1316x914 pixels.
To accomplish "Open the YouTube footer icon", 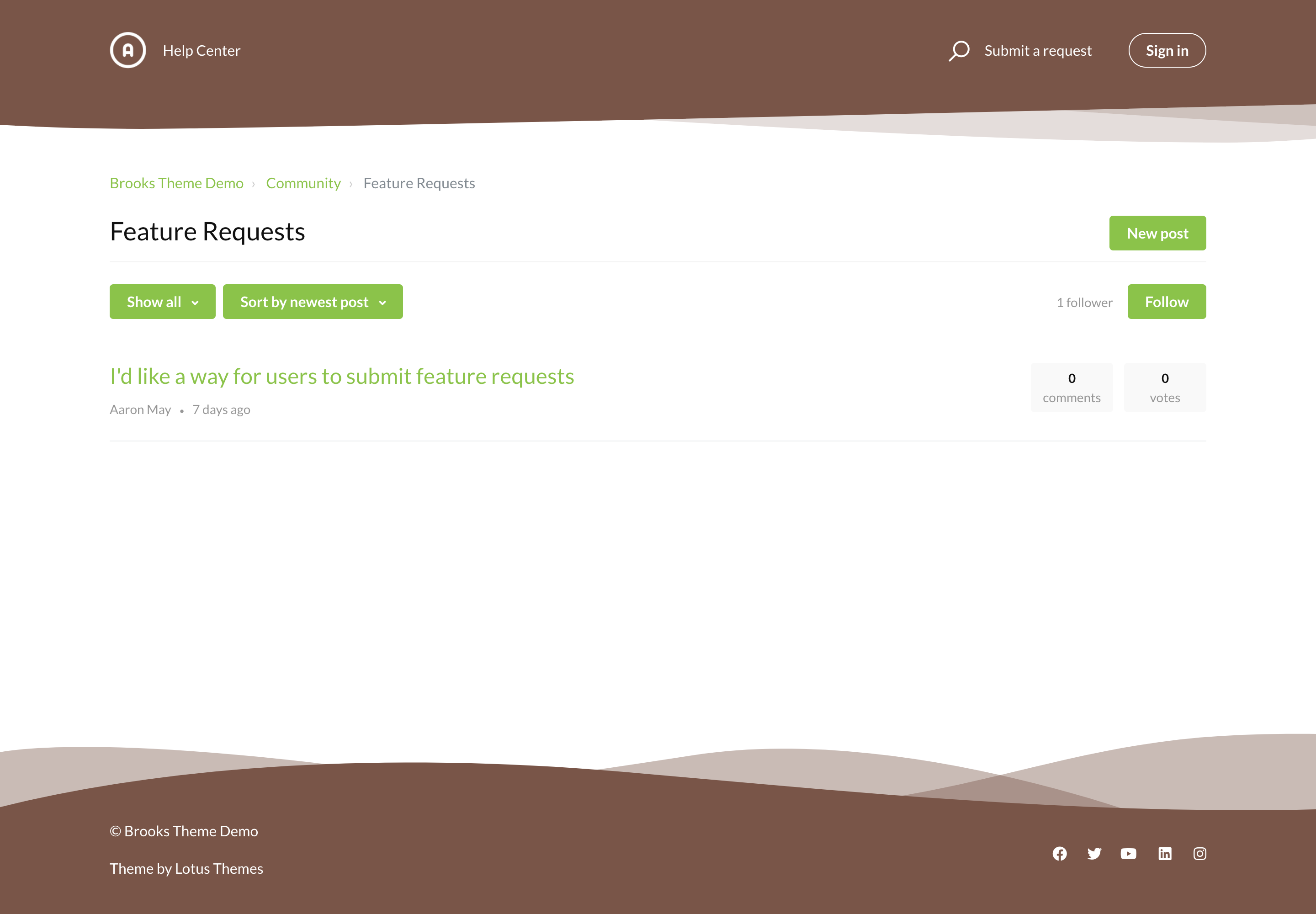I will 1128,854.
